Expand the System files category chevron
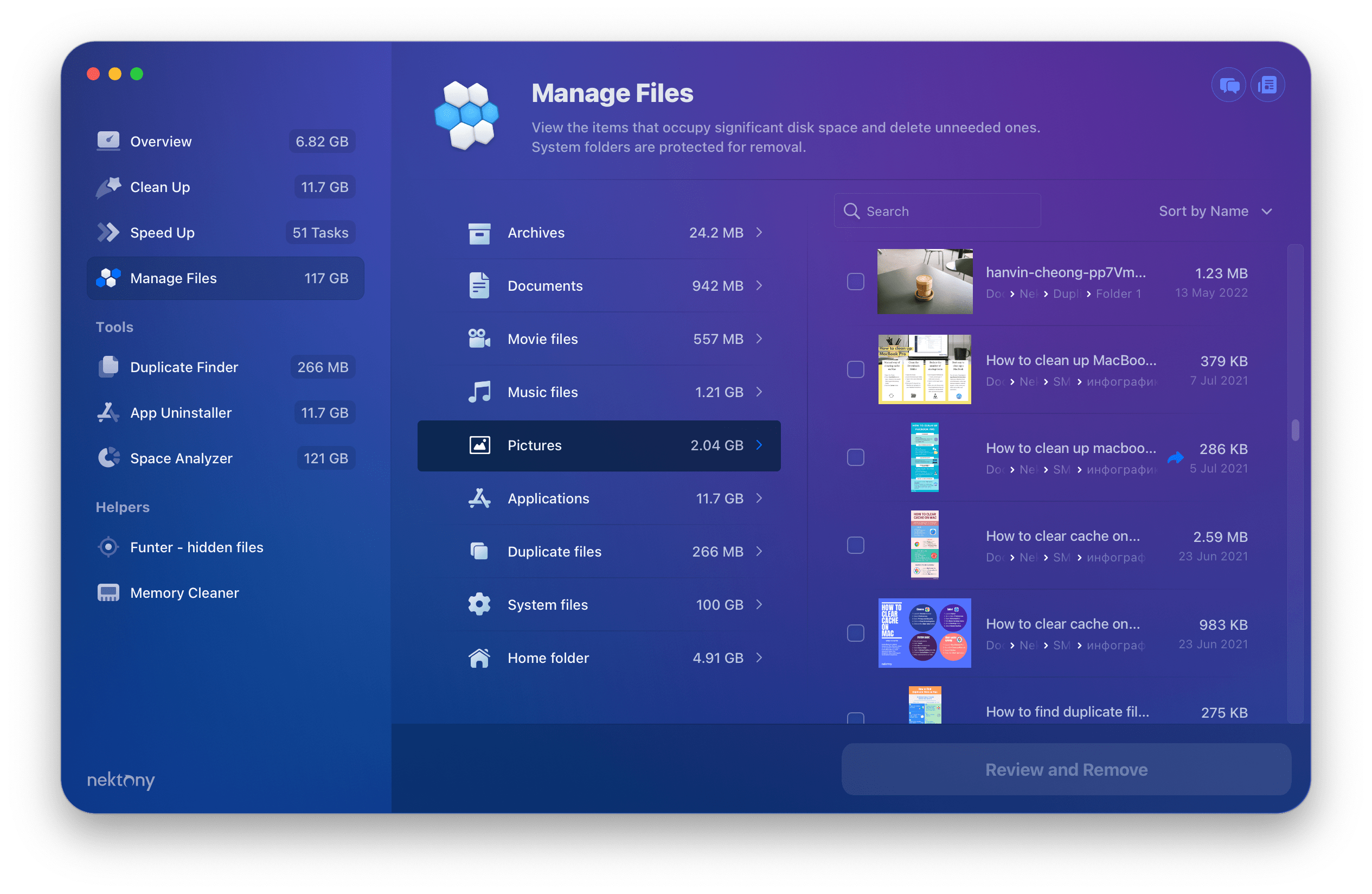Viewport: 1372px width, 894px height. (x=763, y=603)
